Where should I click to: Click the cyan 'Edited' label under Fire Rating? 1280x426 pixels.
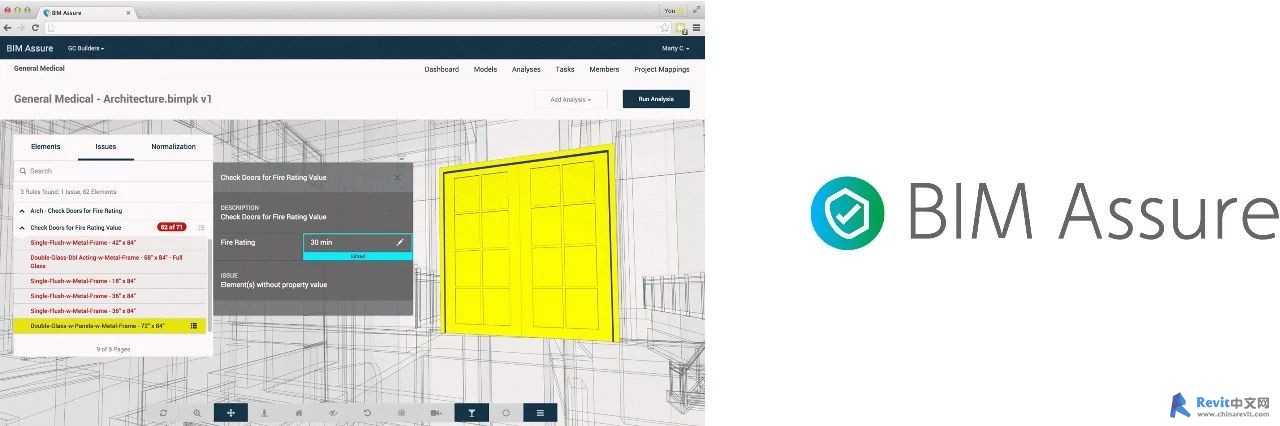[357, 256]
